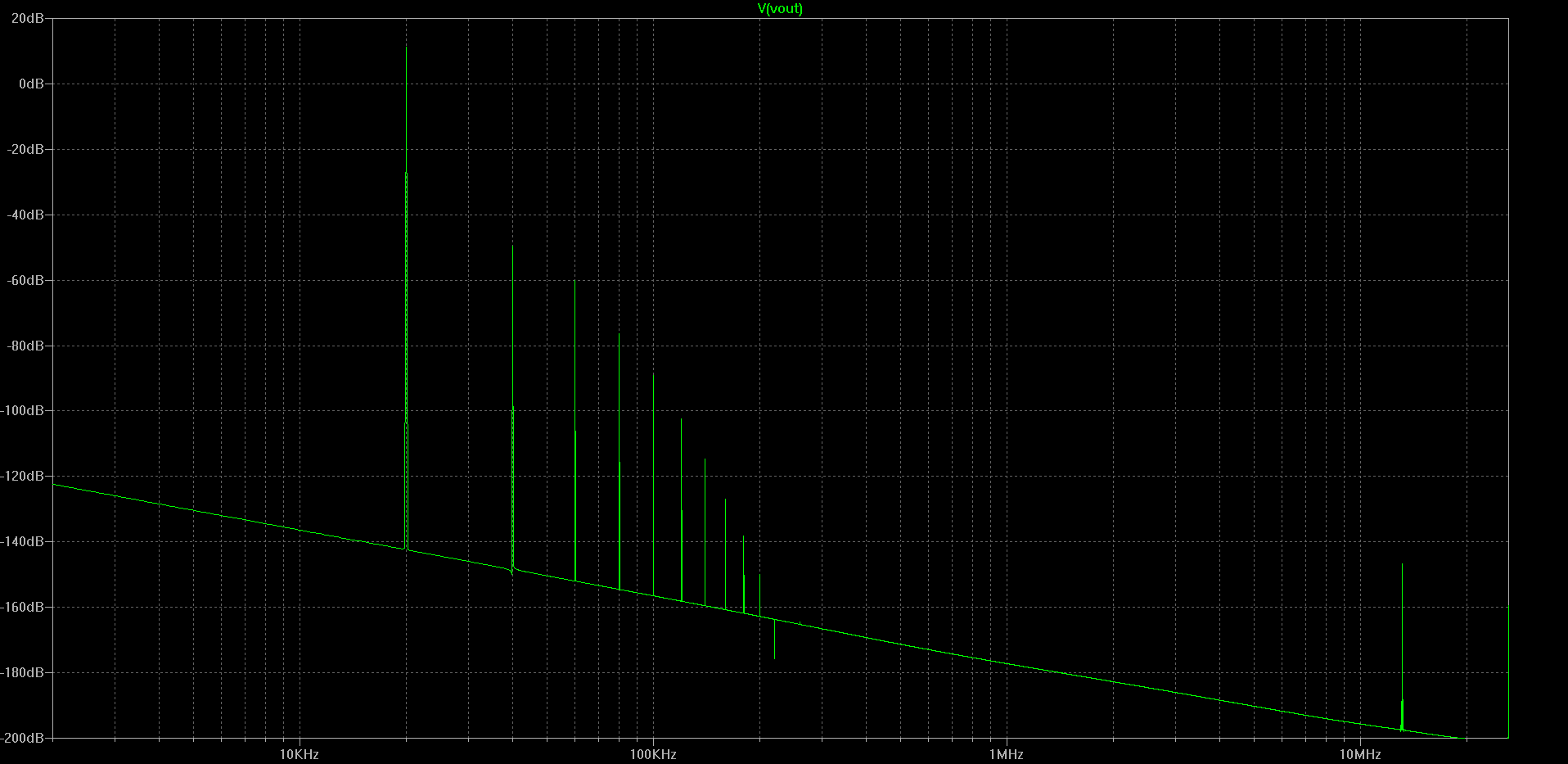Click the 0dB axis label
The image size is (1568, 764).
pyautogui.click(x=32, y=84)
